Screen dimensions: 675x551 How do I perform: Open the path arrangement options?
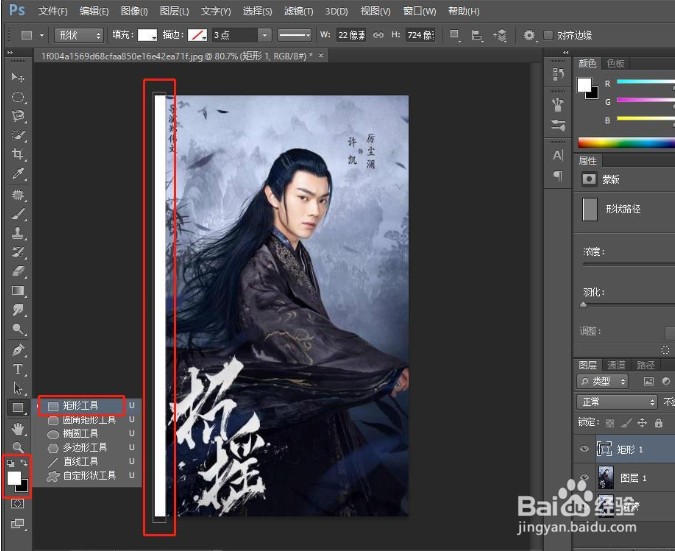point(500,35)
